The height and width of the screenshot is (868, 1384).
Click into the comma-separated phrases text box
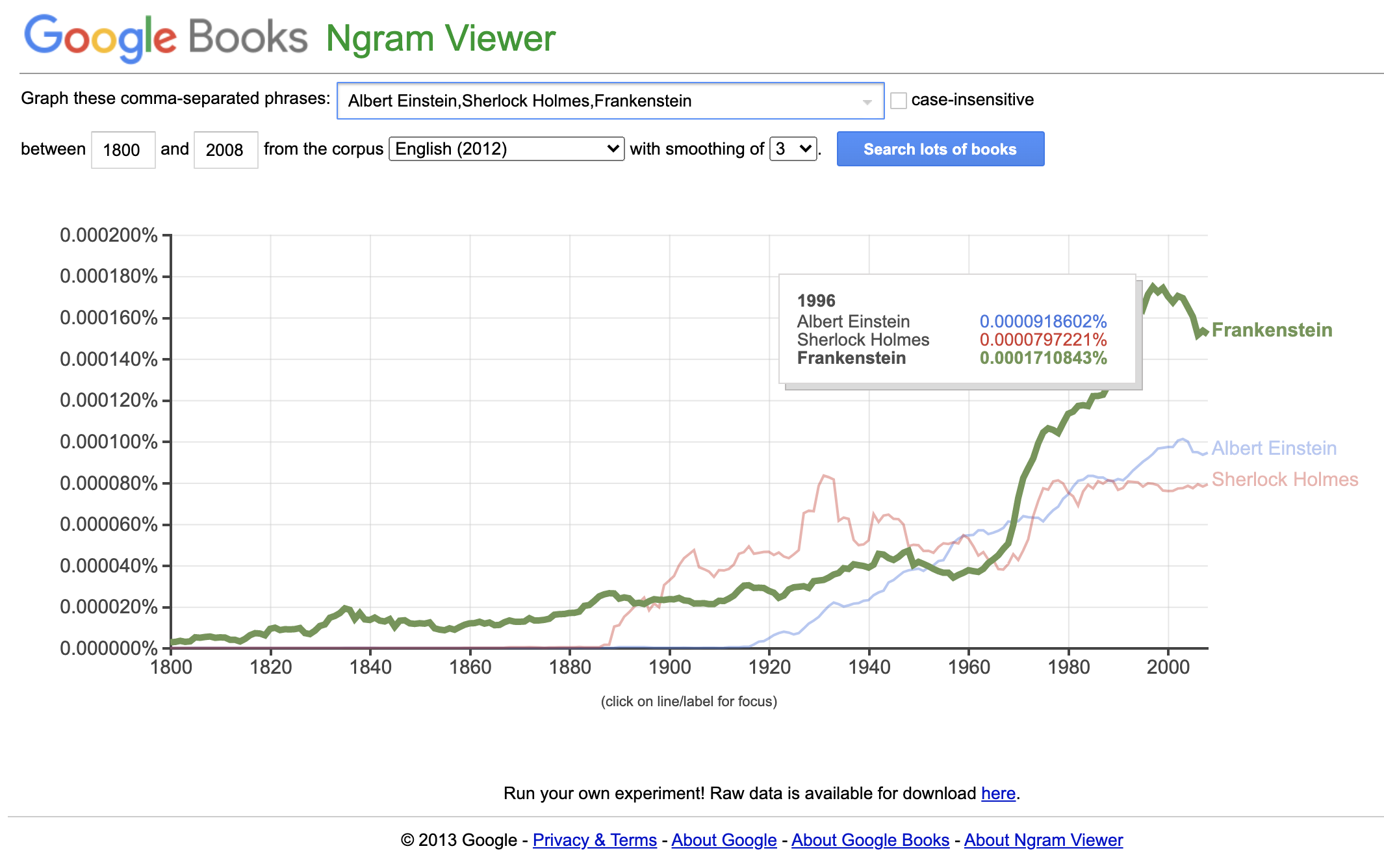(x=598, y=101)
